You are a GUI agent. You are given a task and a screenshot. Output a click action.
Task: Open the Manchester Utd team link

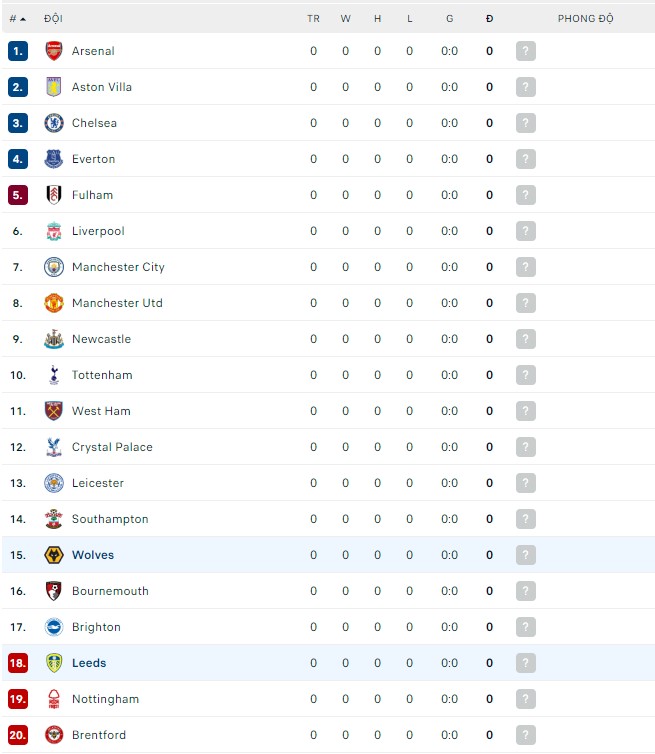click(117, 303)
